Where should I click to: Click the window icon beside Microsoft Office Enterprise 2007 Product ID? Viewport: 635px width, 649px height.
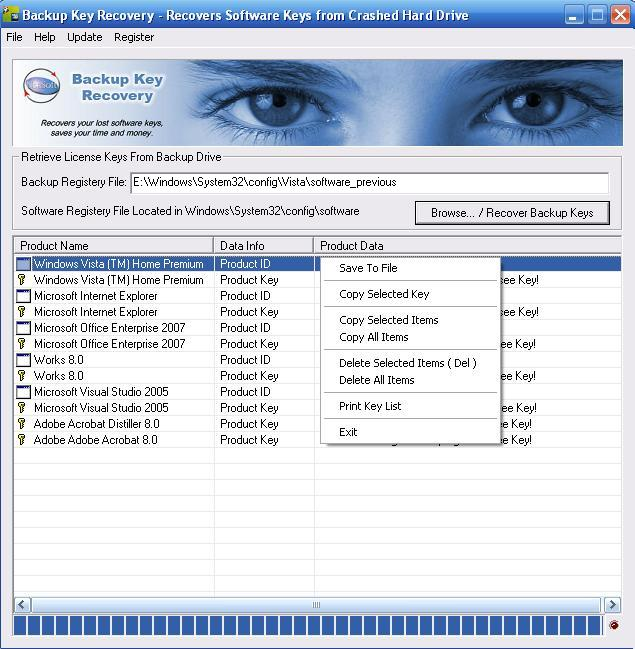(23, 328)
